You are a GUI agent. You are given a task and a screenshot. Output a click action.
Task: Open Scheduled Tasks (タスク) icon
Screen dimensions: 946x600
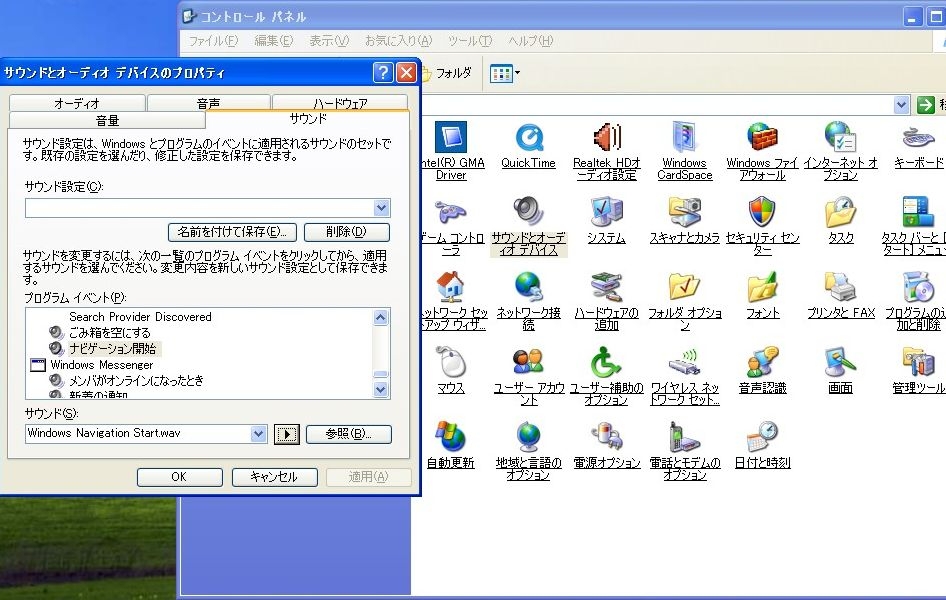pyautogui.click(x=841, y=212)
